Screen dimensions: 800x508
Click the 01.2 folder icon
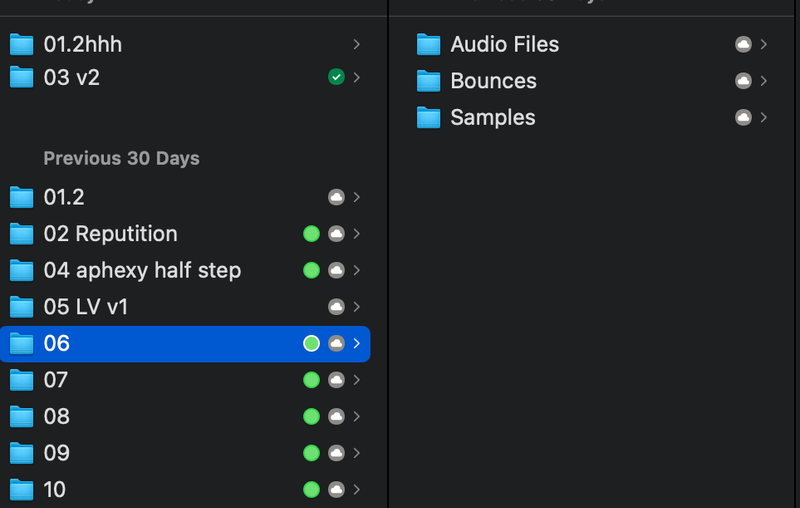tap(21, 197)
